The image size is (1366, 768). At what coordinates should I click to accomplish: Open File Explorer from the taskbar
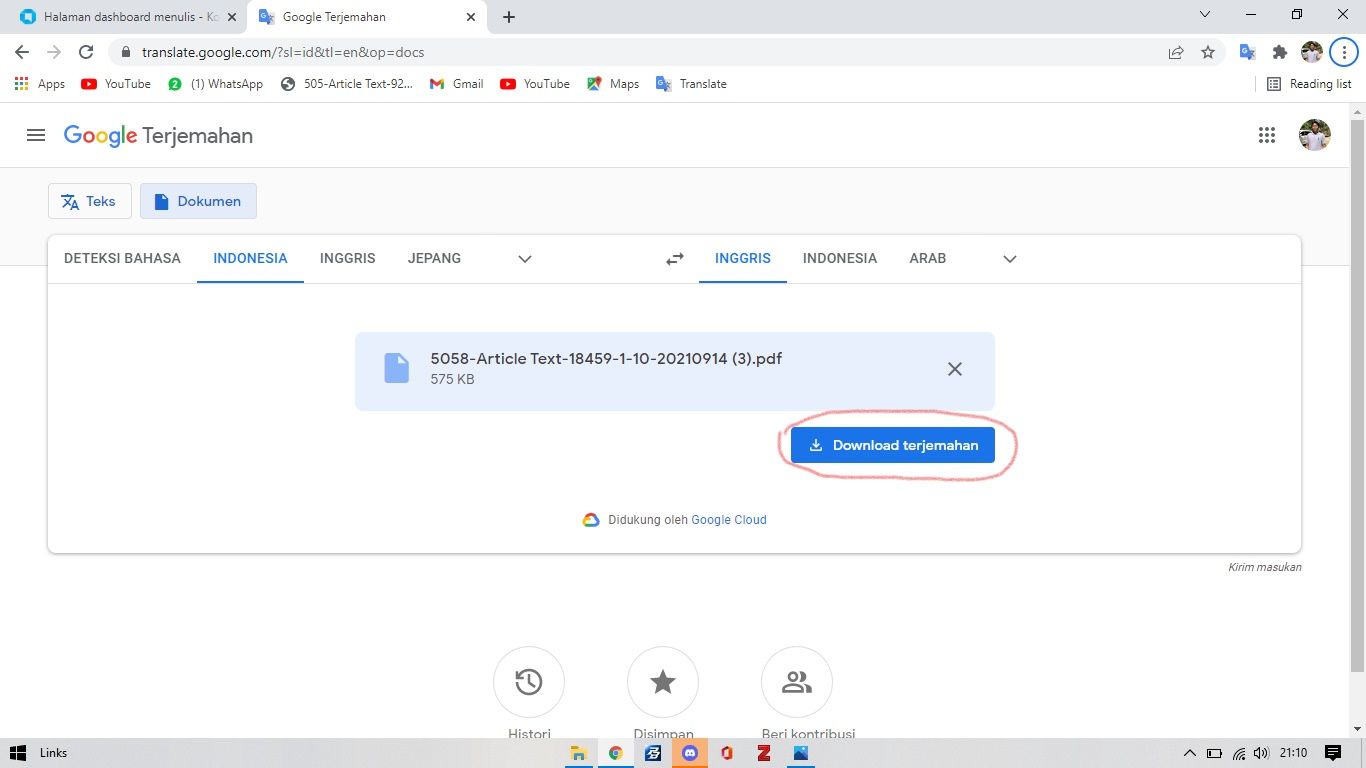[x=578, y=753]
